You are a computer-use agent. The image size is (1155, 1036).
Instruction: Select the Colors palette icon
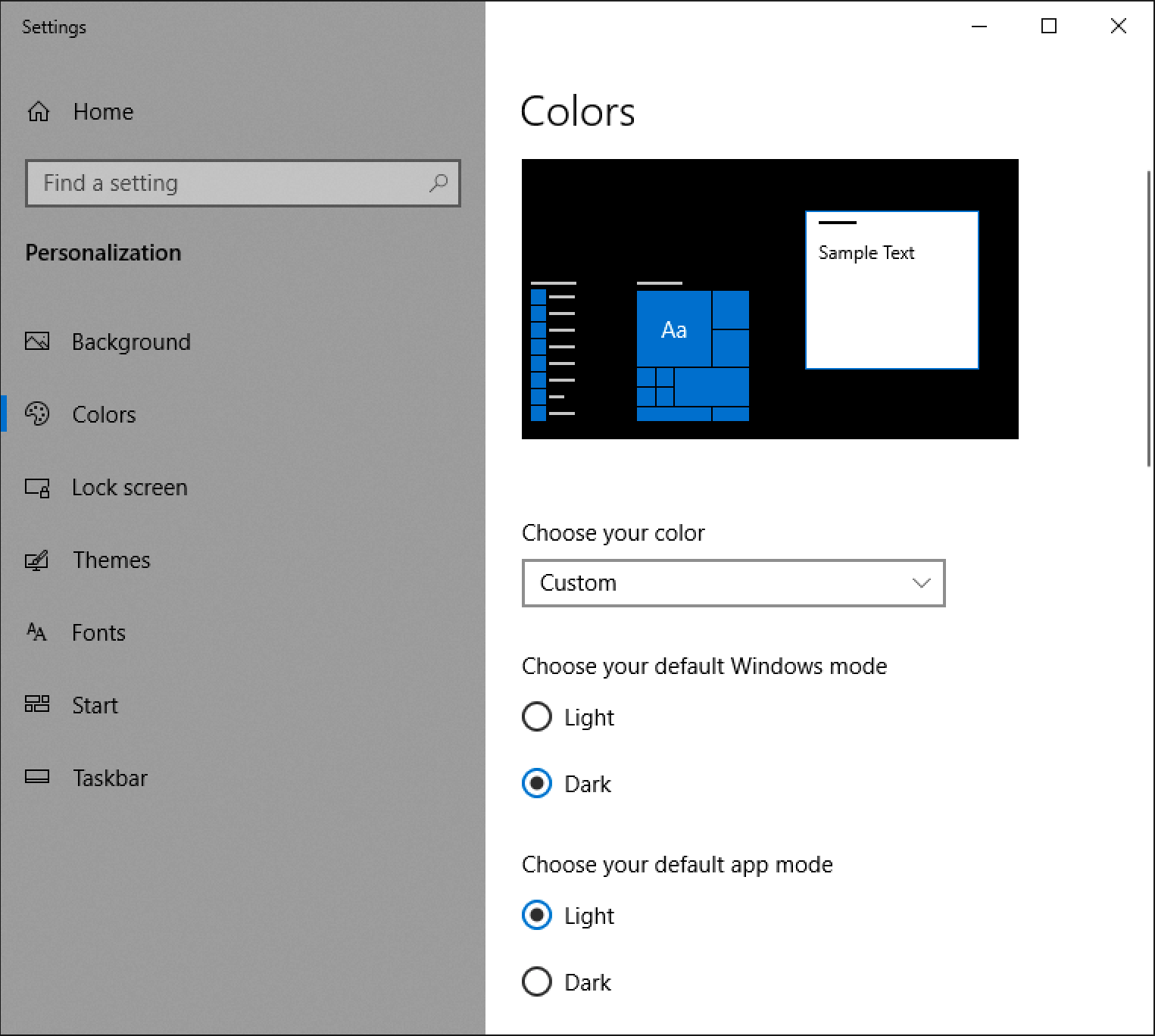pos(36,413)
